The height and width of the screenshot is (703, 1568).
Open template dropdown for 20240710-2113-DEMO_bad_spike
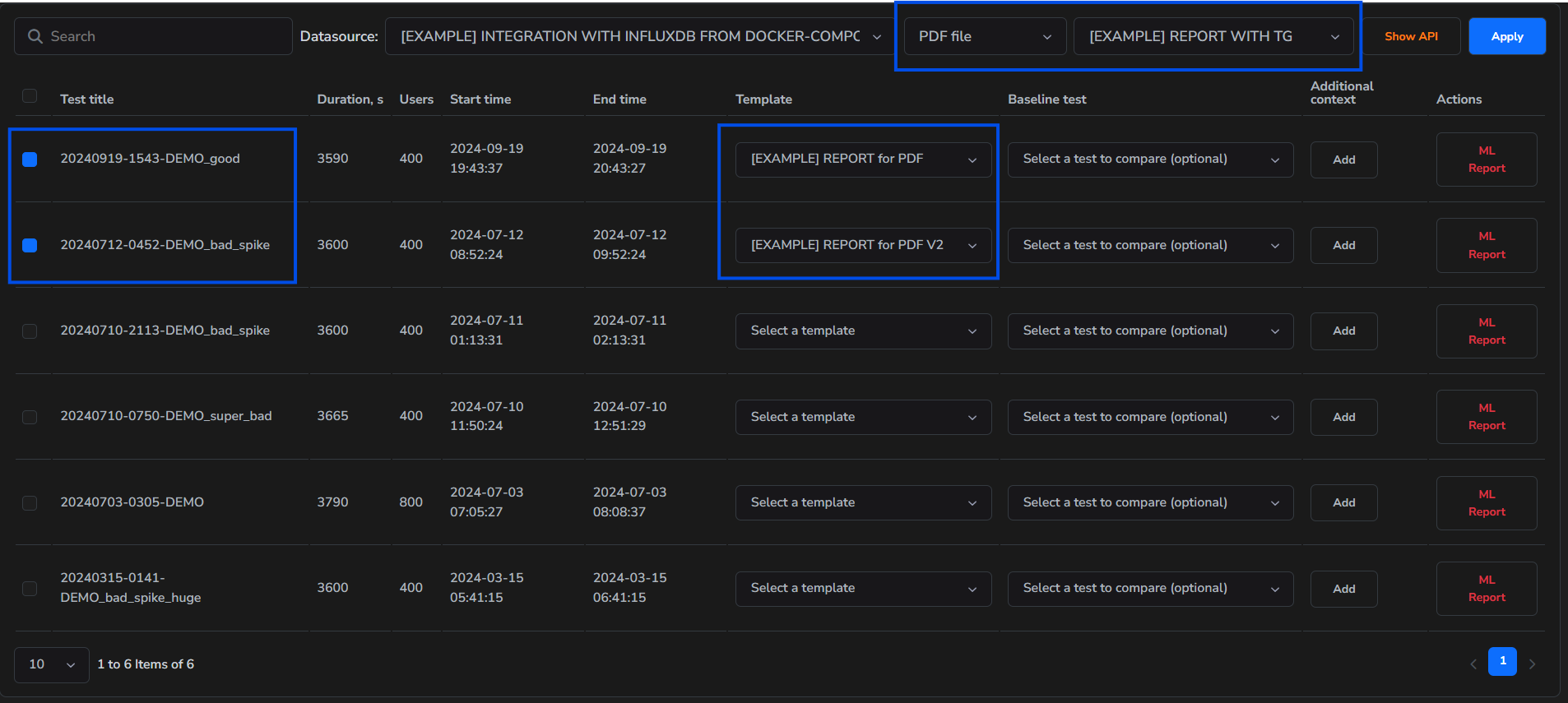pos(863,331)
